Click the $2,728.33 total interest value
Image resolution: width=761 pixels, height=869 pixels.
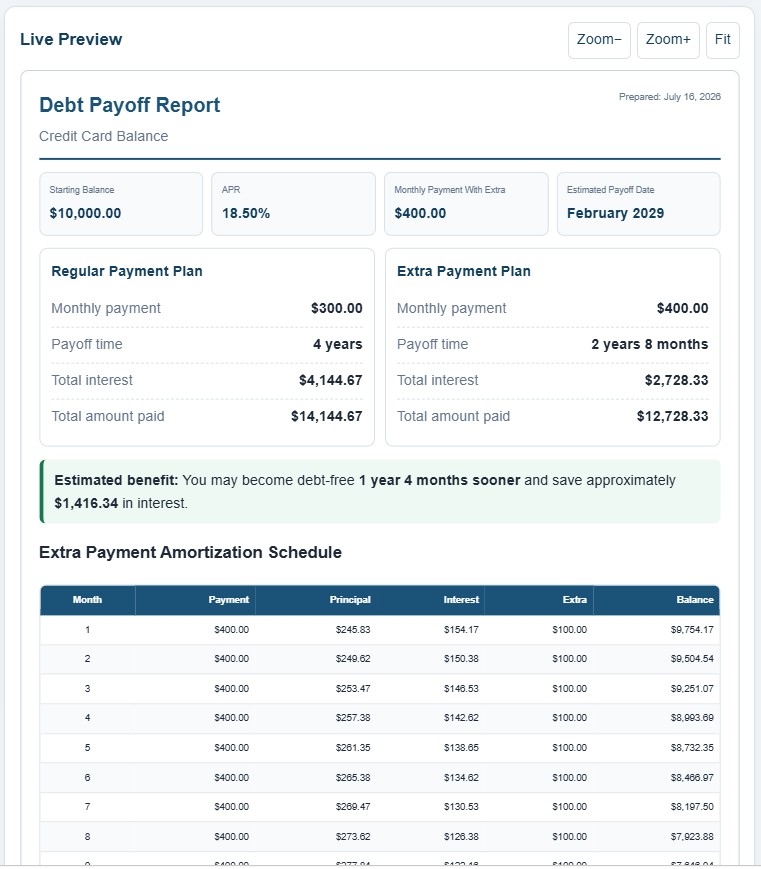click(676, 380)
